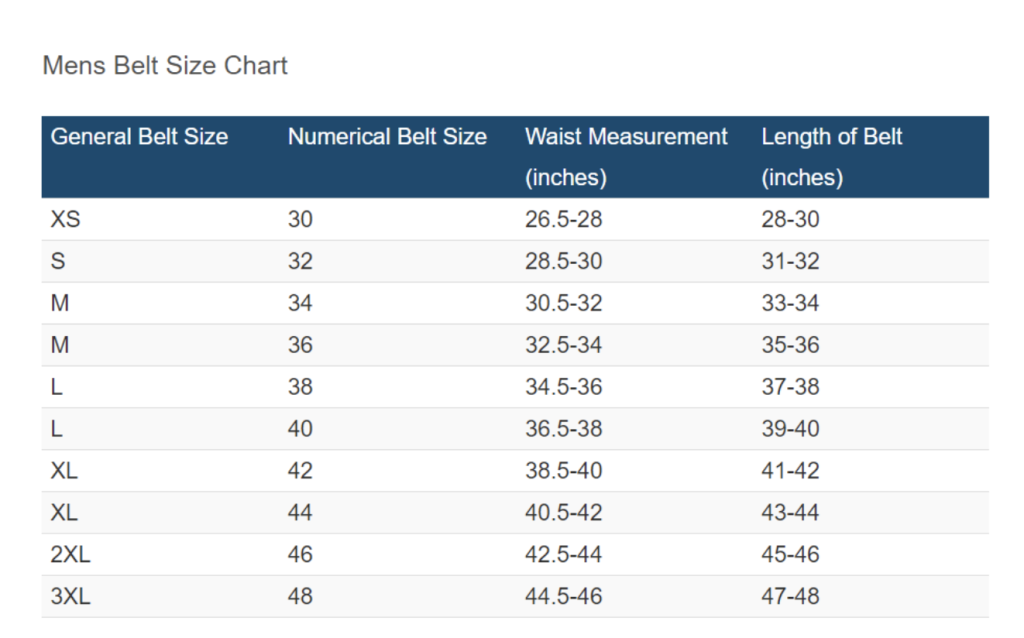Click belt length 35-36 cell

[790, 345]
